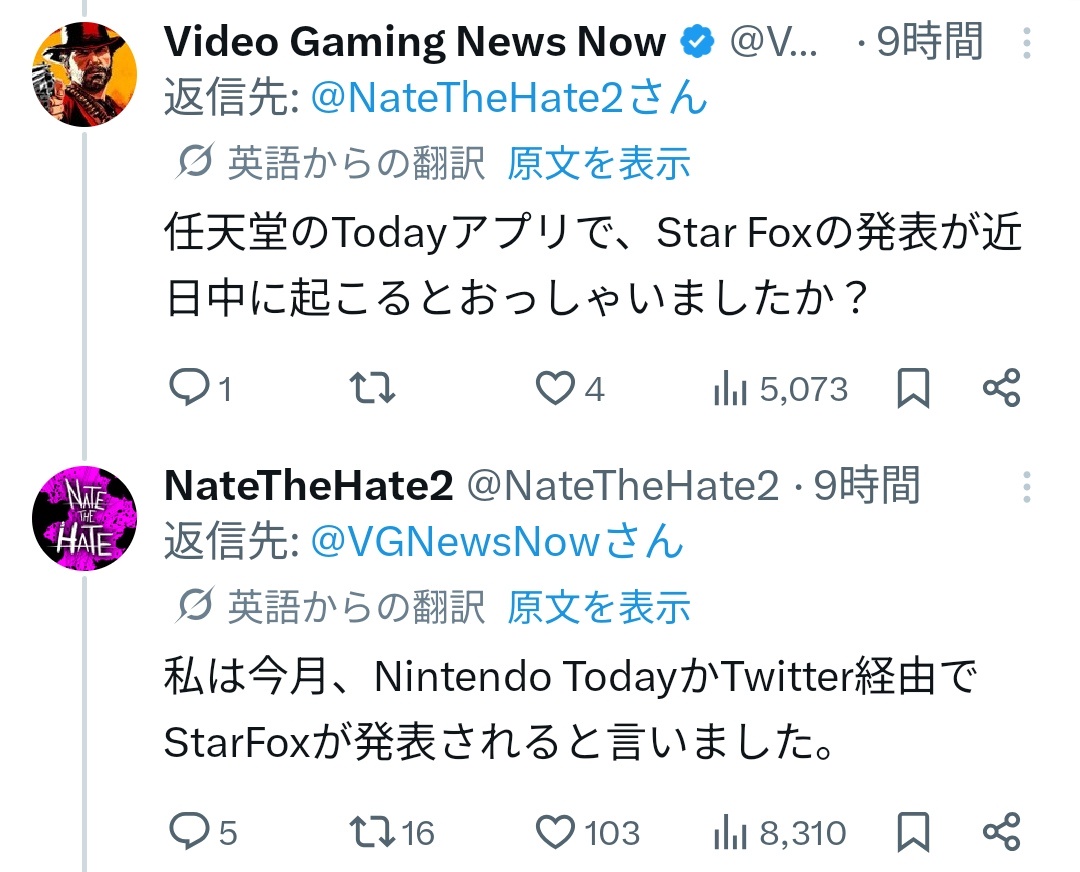The height and width of the screenshot is (872, 1080).
Task: Show original text of NateTheHate2's tweet
Action: (x=598, y=606)
